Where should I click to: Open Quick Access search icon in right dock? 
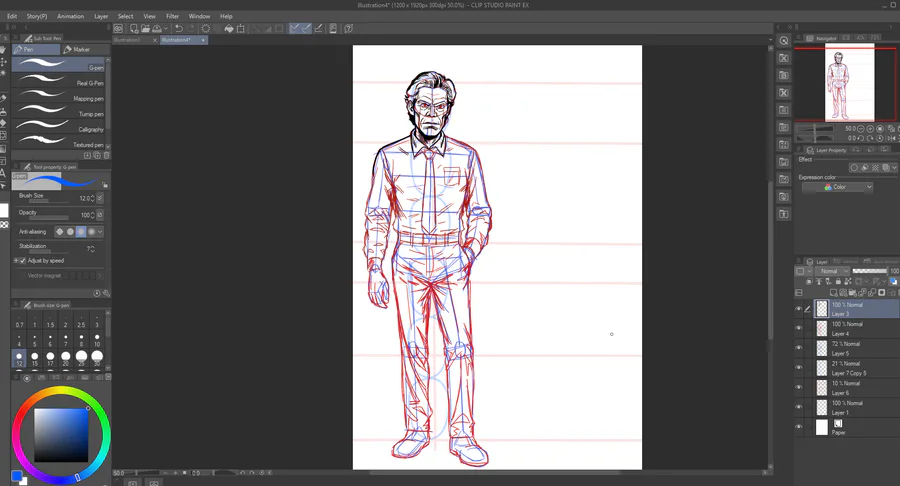(x=784, y=41)
